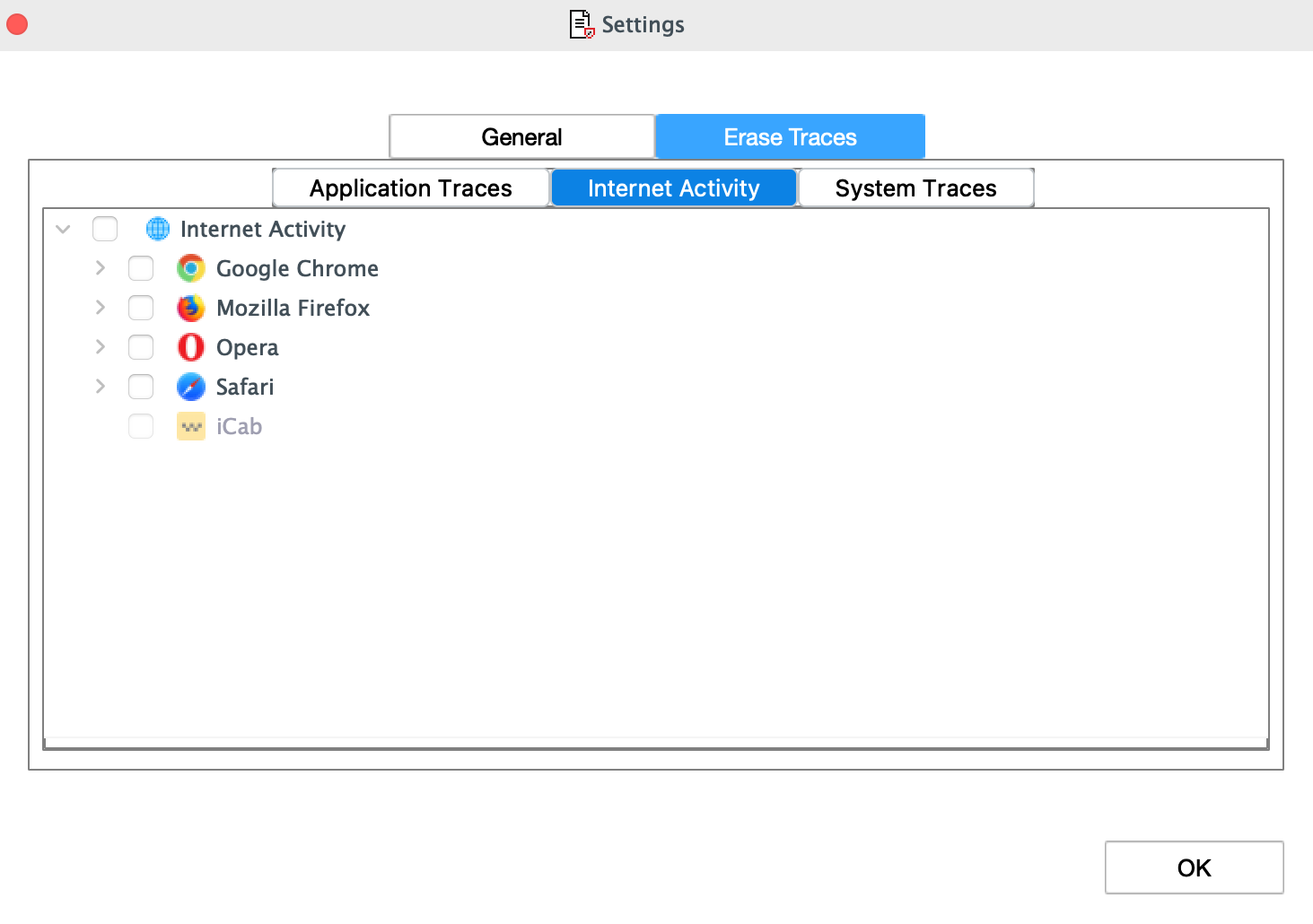This screenshot has width=1313, height=924.
Task: Enable the Google Chrome checkbox
Action: click(141, 268)
